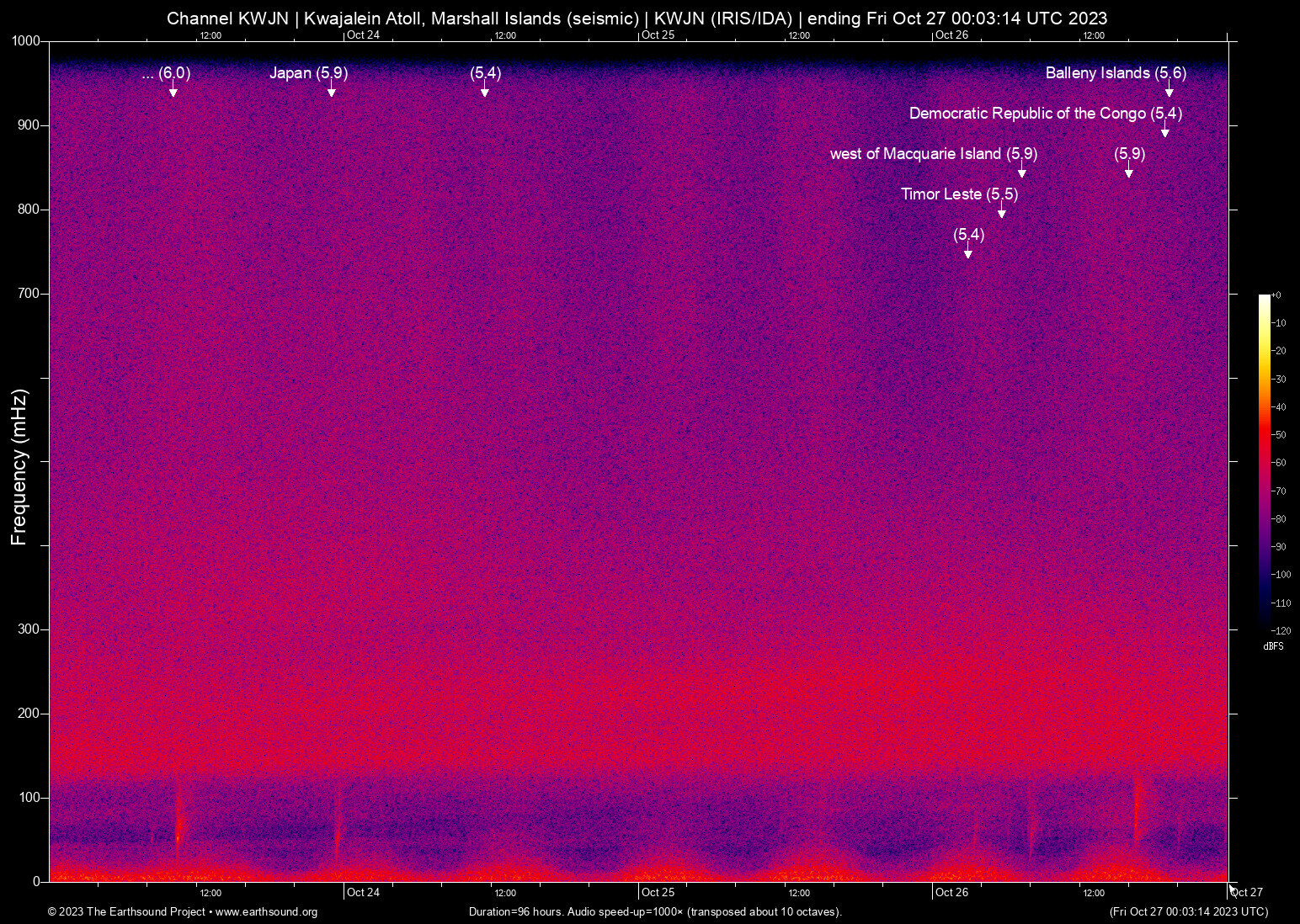Click the Democratic Republic of the Congo arrow
Viewport: 1300px width, 924px height.
point(1165,132)
